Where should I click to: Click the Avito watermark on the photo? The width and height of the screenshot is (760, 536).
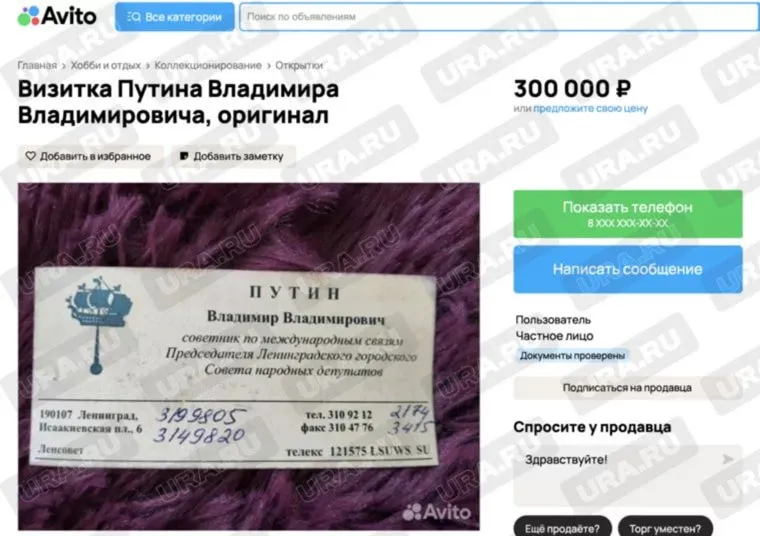[x=436, y=512]
